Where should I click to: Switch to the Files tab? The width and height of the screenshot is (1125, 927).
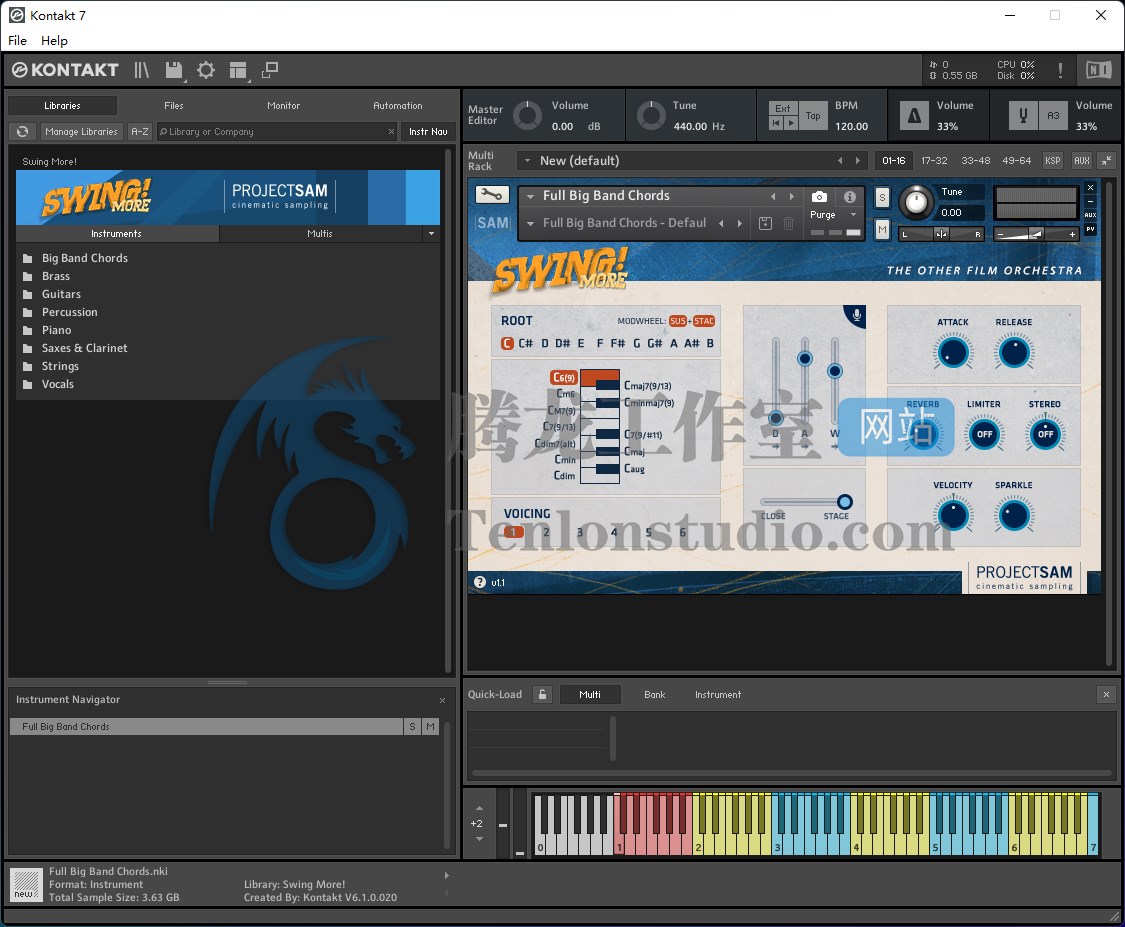[x=174, y=105]
